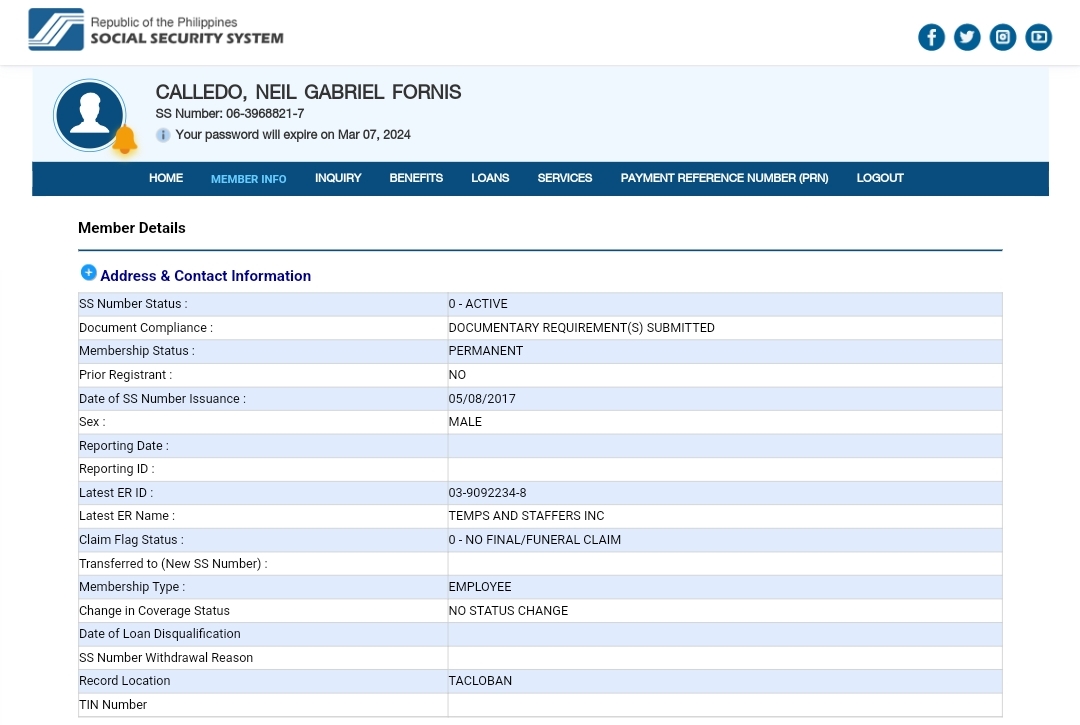
Task: Open the SSS Twitter page icon
Action: pyautogui.click(x=967, y=38)
